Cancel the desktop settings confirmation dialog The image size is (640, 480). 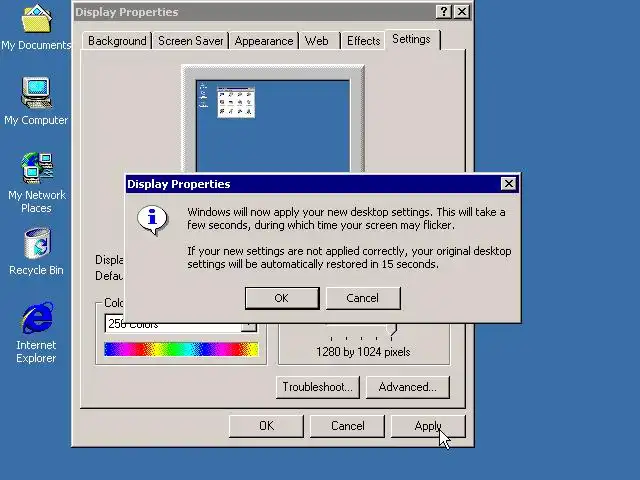point(363,298)
